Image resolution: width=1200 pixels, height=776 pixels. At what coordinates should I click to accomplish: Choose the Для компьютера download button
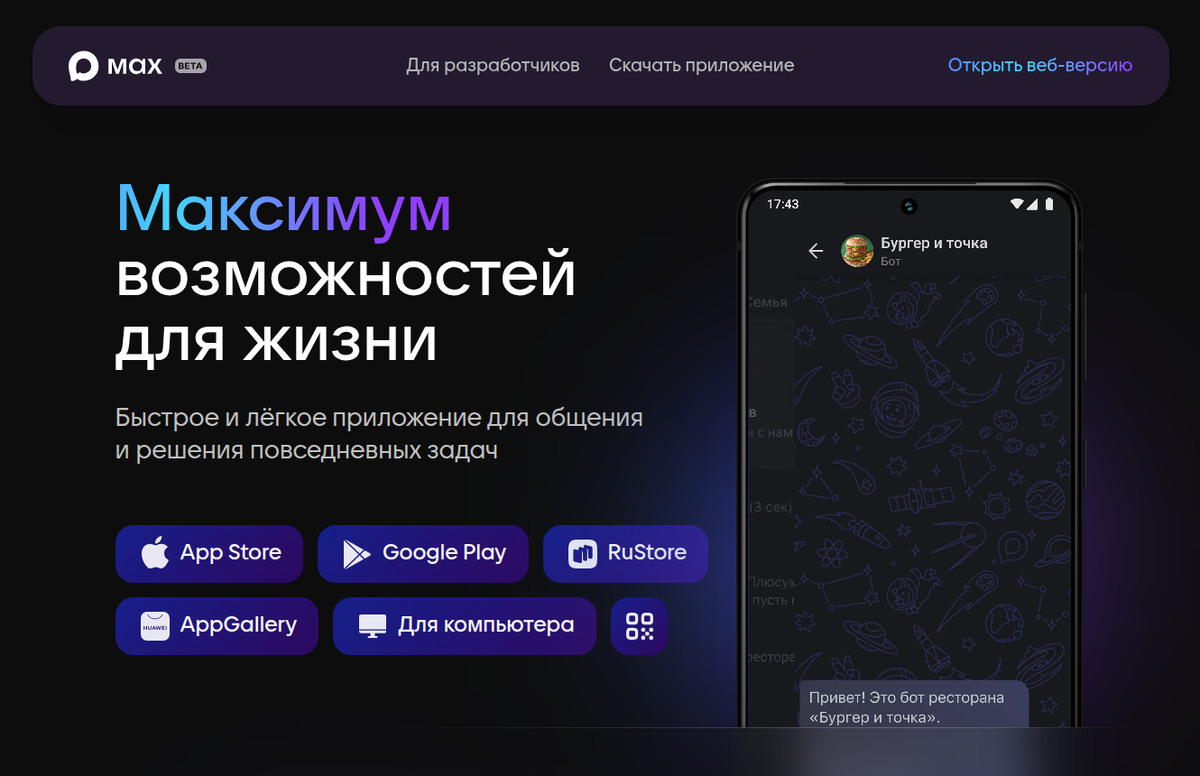click(464, 626)
